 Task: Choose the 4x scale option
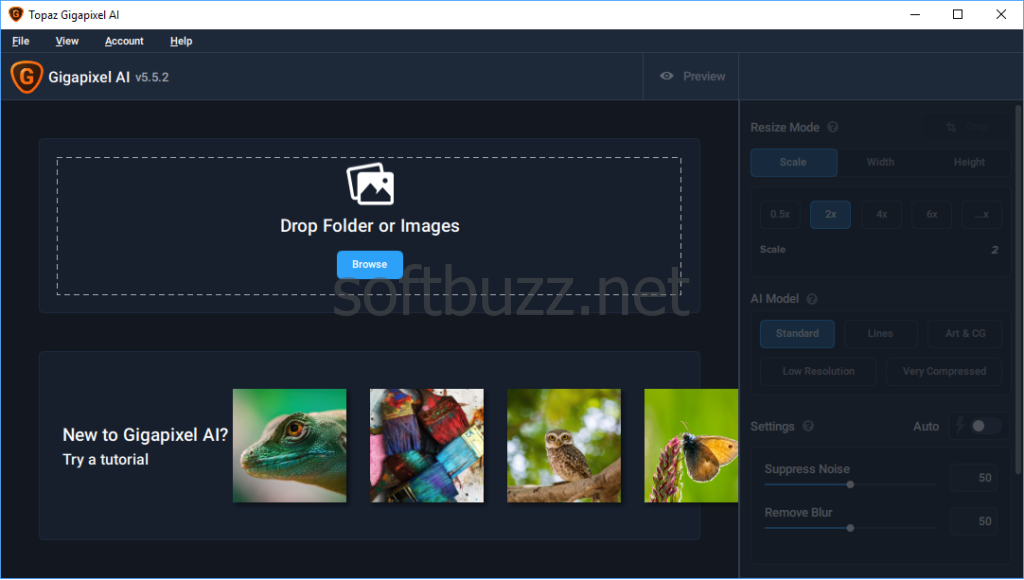881,214
